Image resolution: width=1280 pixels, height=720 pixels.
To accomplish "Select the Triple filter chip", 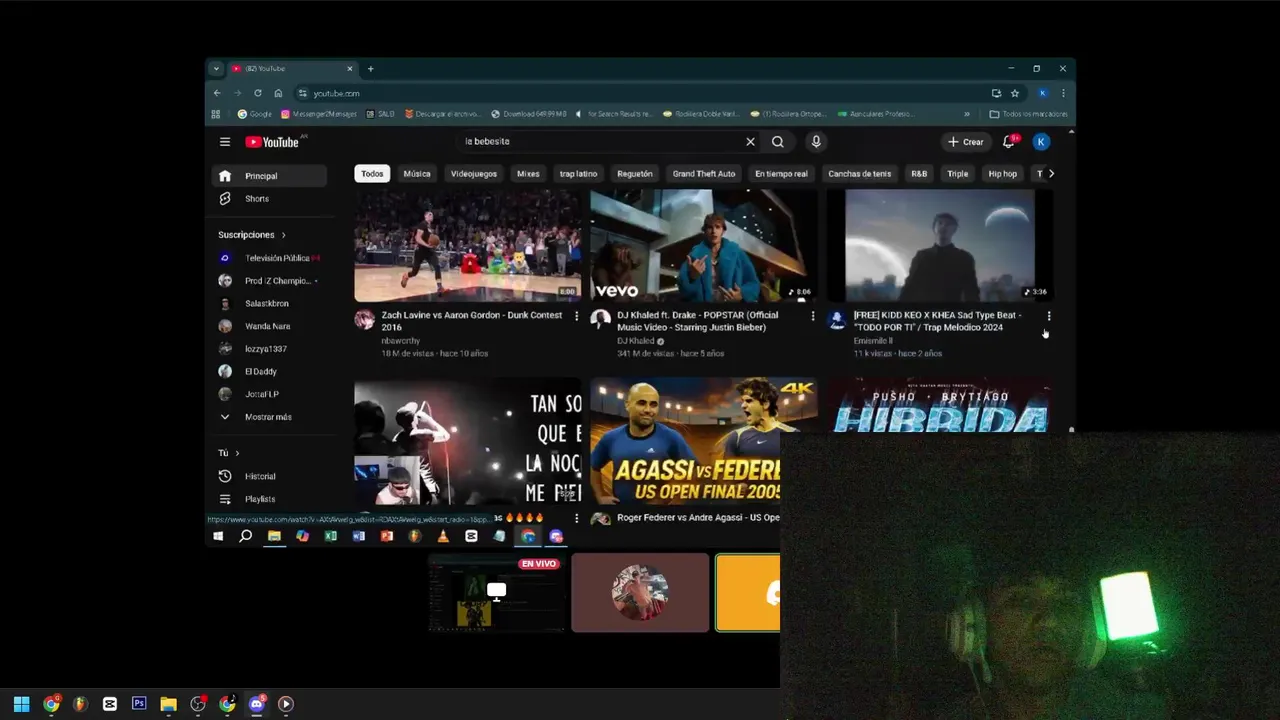I will (x=958, y=174).
